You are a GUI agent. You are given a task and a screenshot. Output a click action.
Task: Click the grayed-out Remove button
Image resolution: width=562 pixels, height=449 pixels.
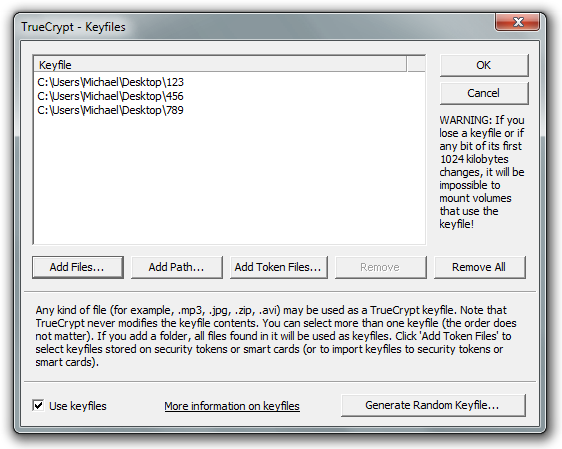click(x=381, y=267)
